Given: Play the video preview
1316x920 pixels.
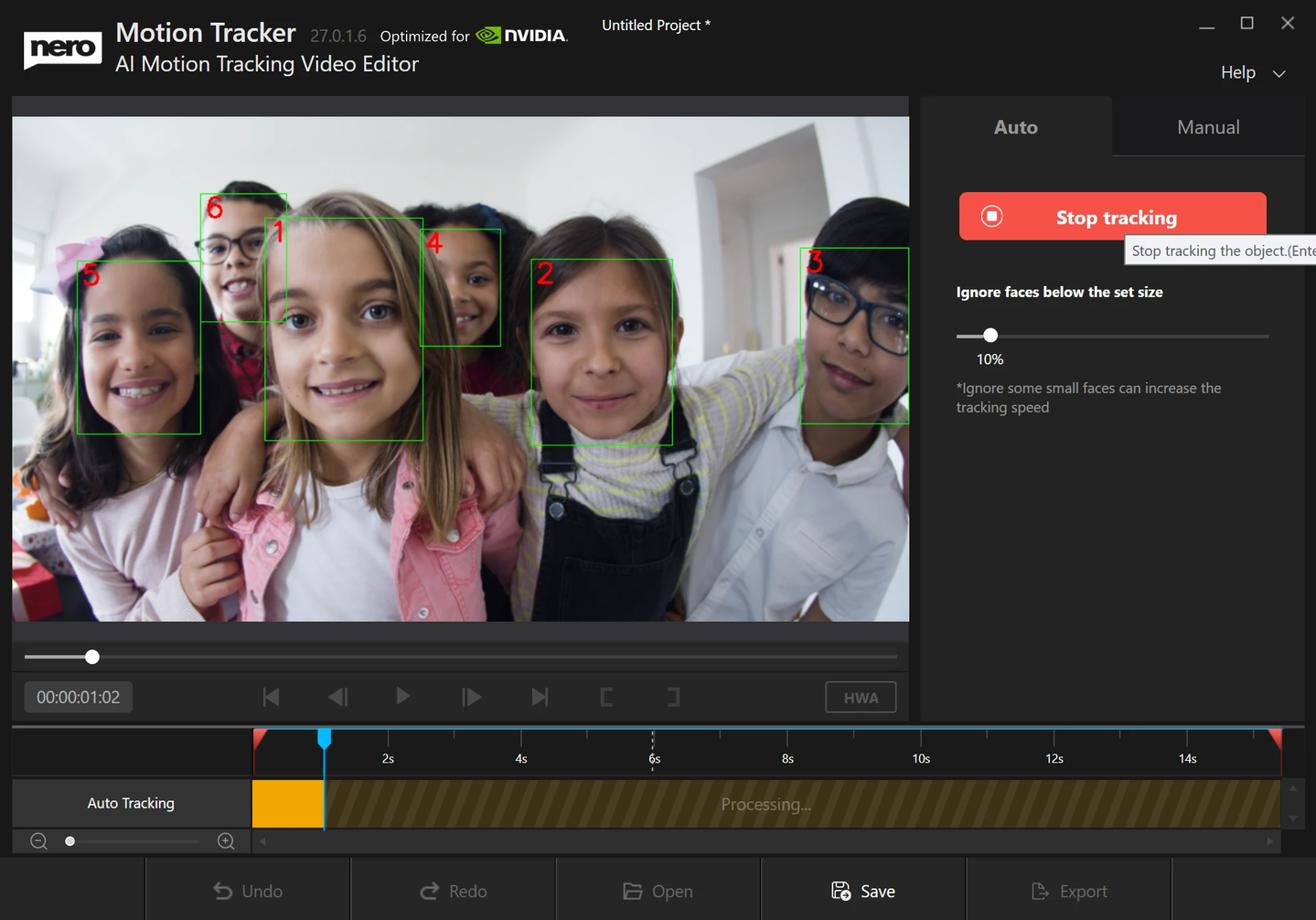Looking at the screenshot, I should (402, 697).
